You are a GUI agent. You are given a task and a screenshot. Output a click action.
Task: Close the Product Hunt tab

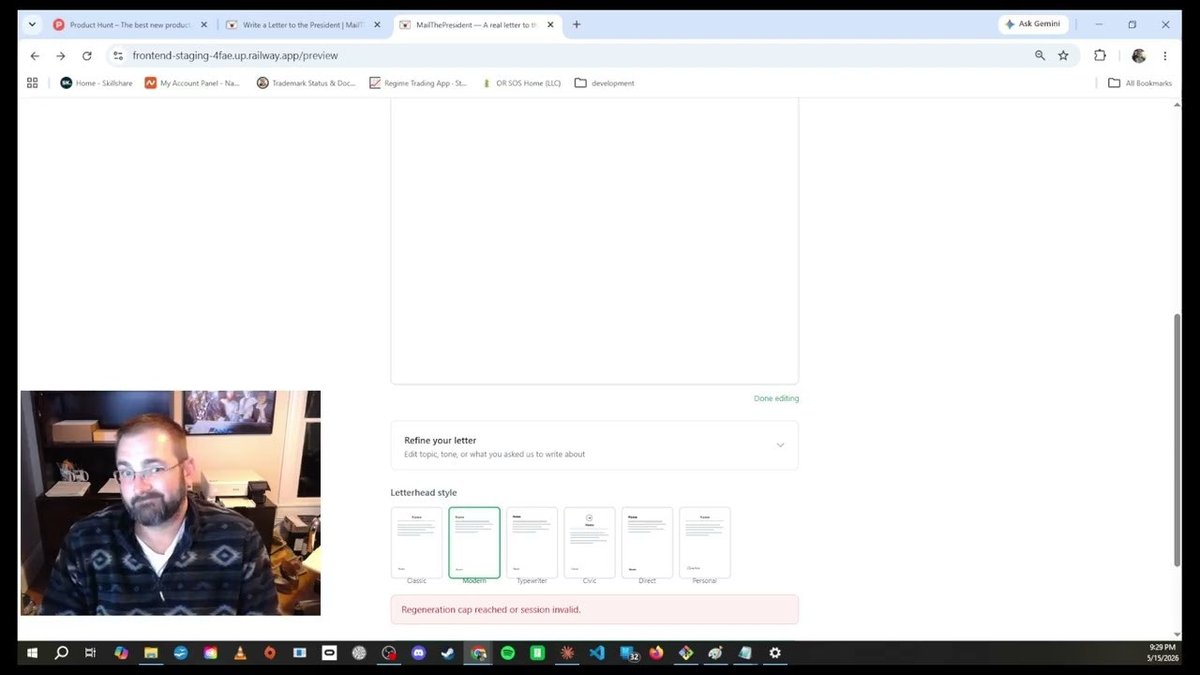pyautogui.click(x=203, y=24)
